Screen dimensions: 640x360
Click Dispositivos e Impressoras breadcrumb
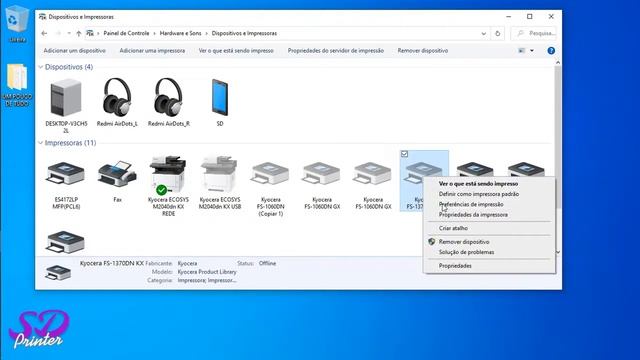click(244, 33)
